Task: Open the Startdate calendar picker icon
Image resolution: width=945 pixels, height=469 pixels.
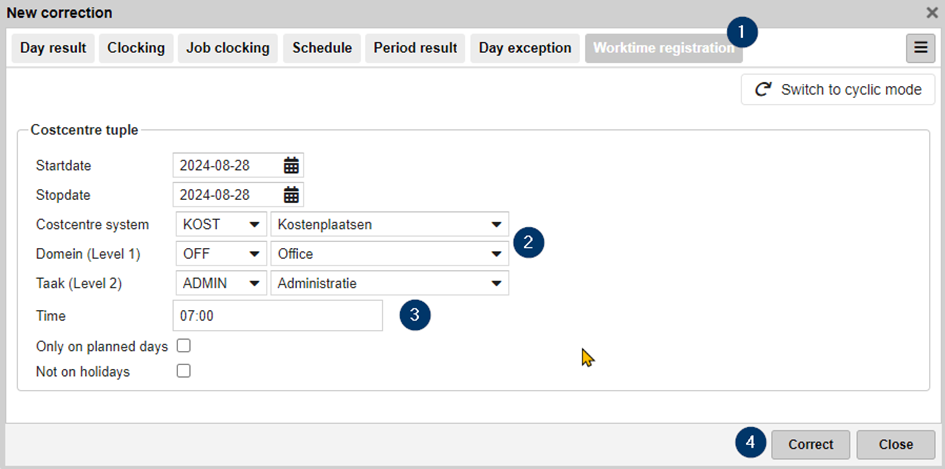Action: coord(291,165)
